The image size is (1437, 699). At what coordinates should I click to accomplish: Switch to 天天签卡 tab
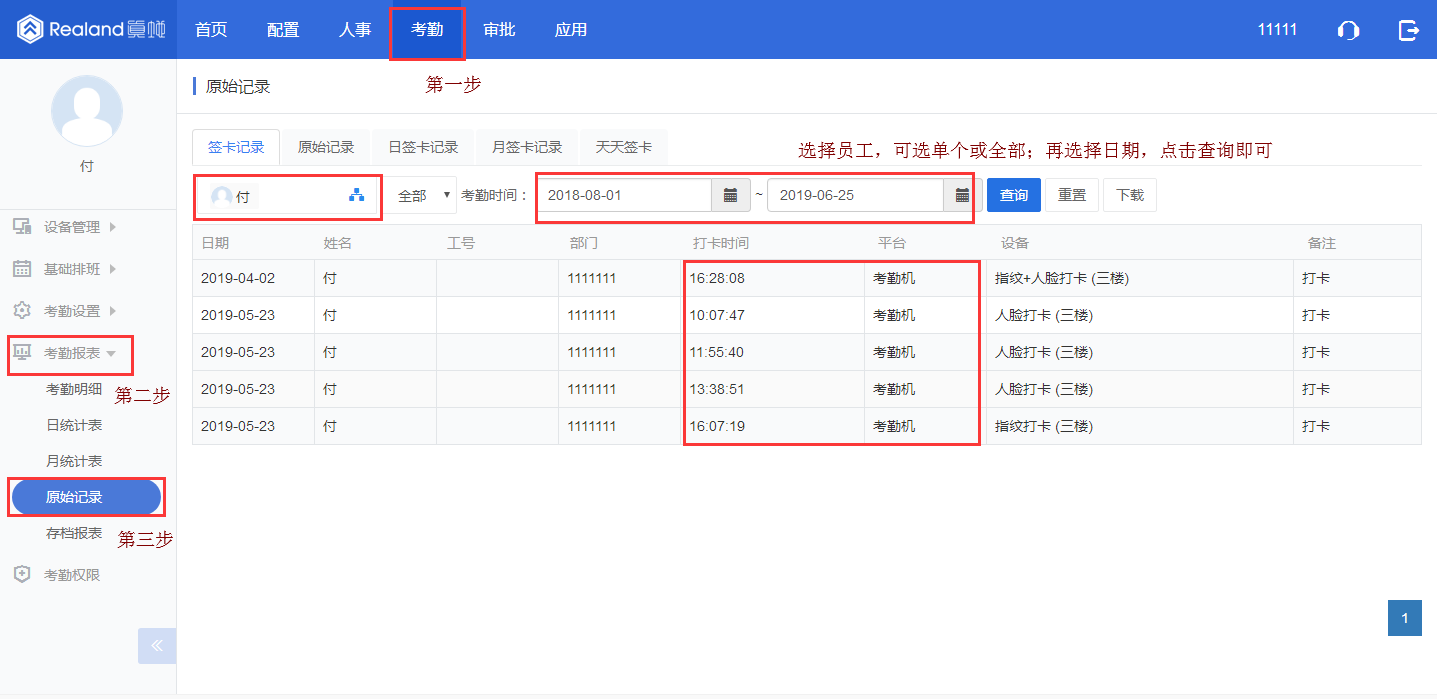[624, 147]
